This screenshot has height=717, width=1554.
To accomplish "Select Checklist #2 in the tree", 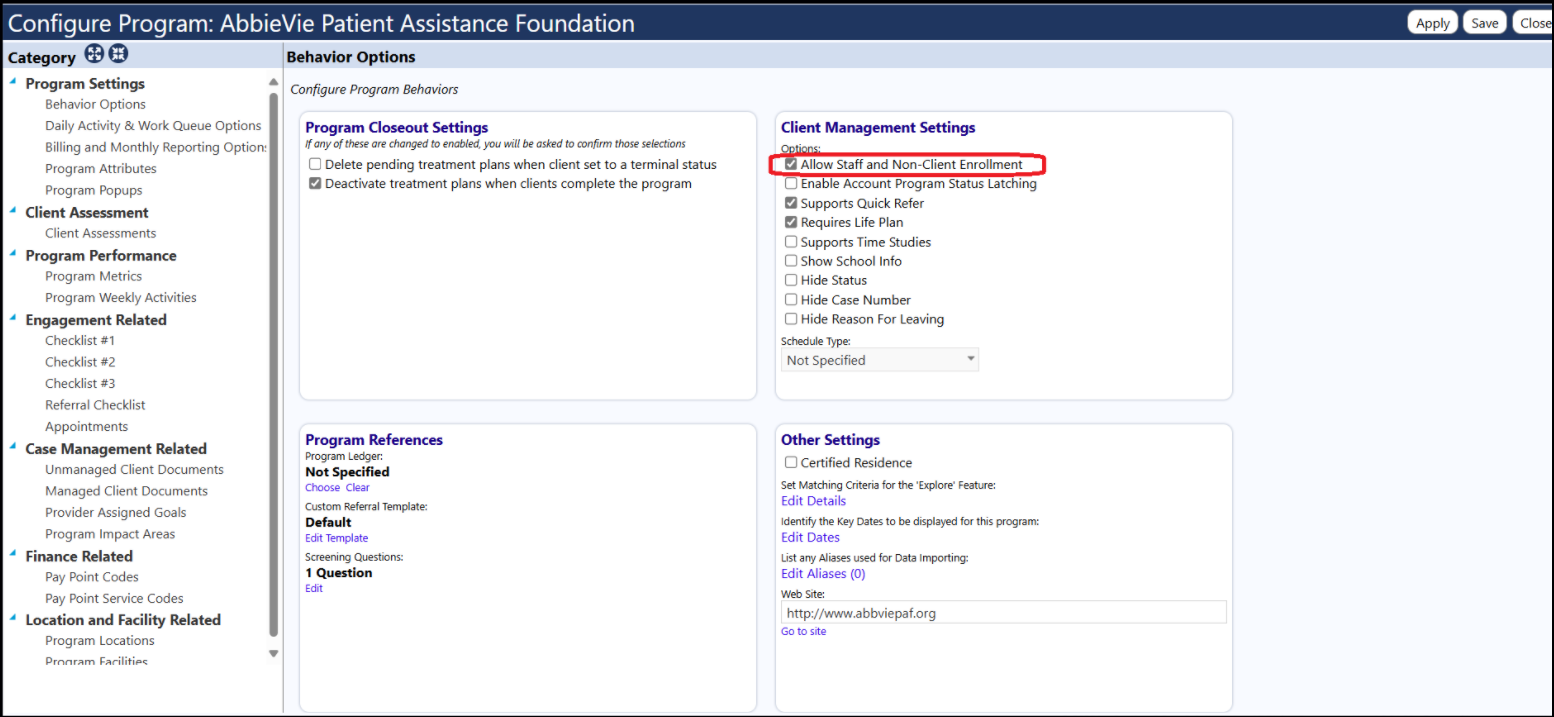I will (80, 362).
